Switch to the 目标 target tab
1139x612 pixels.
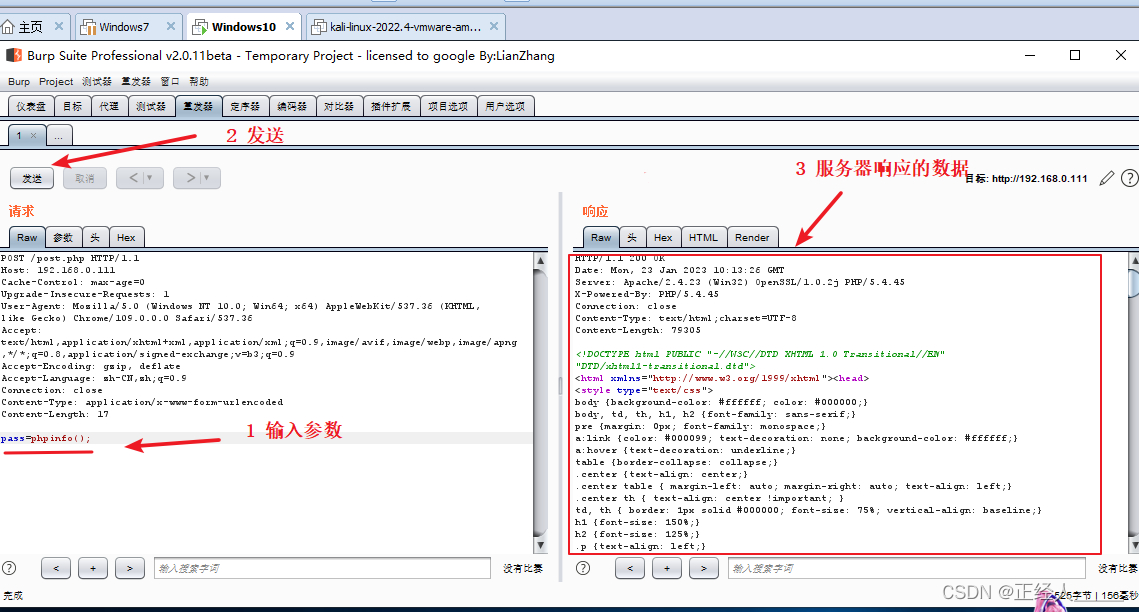(73, 106)
